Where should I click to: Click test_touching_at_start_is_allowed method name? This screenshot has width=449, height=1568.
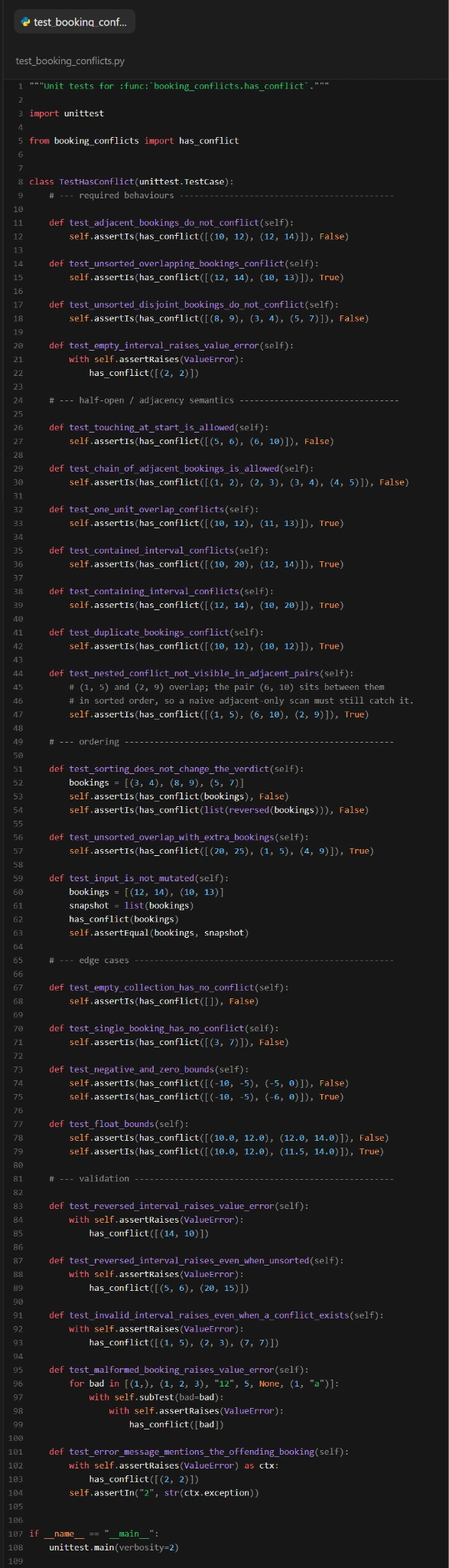151,427
